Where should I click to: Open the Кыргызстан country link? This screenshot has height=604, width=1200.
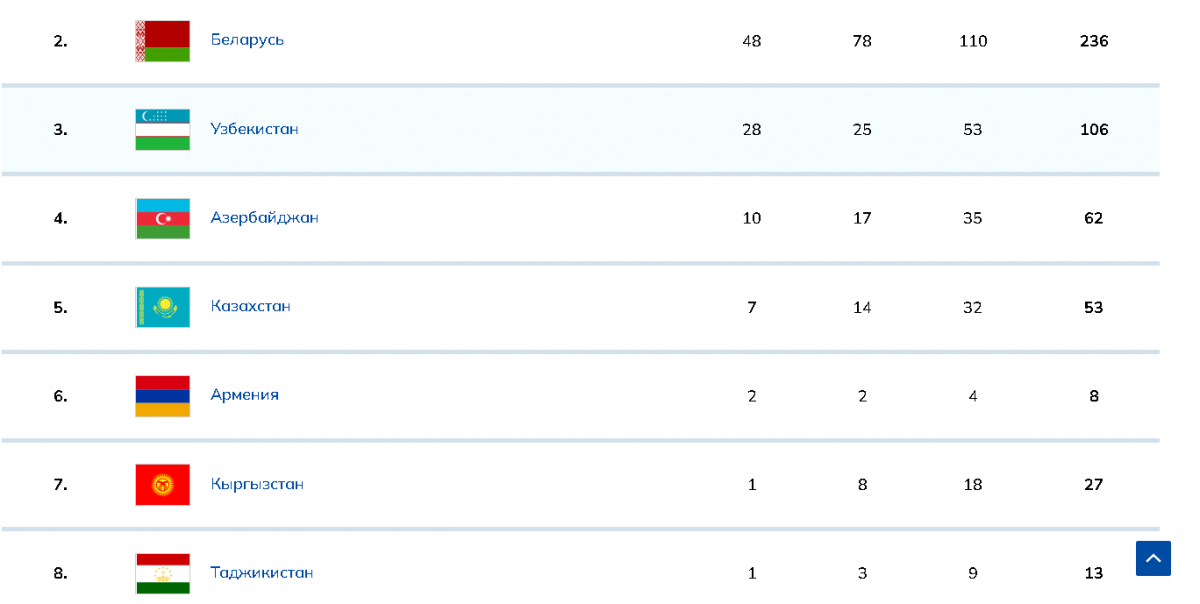257,484
